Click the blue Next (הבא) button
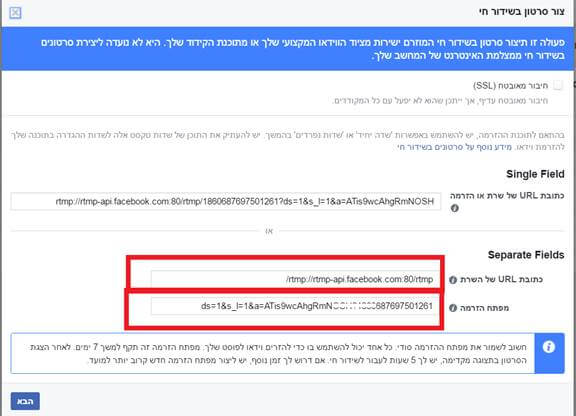This screenshot has width=576, height=416. pos(25,401)
